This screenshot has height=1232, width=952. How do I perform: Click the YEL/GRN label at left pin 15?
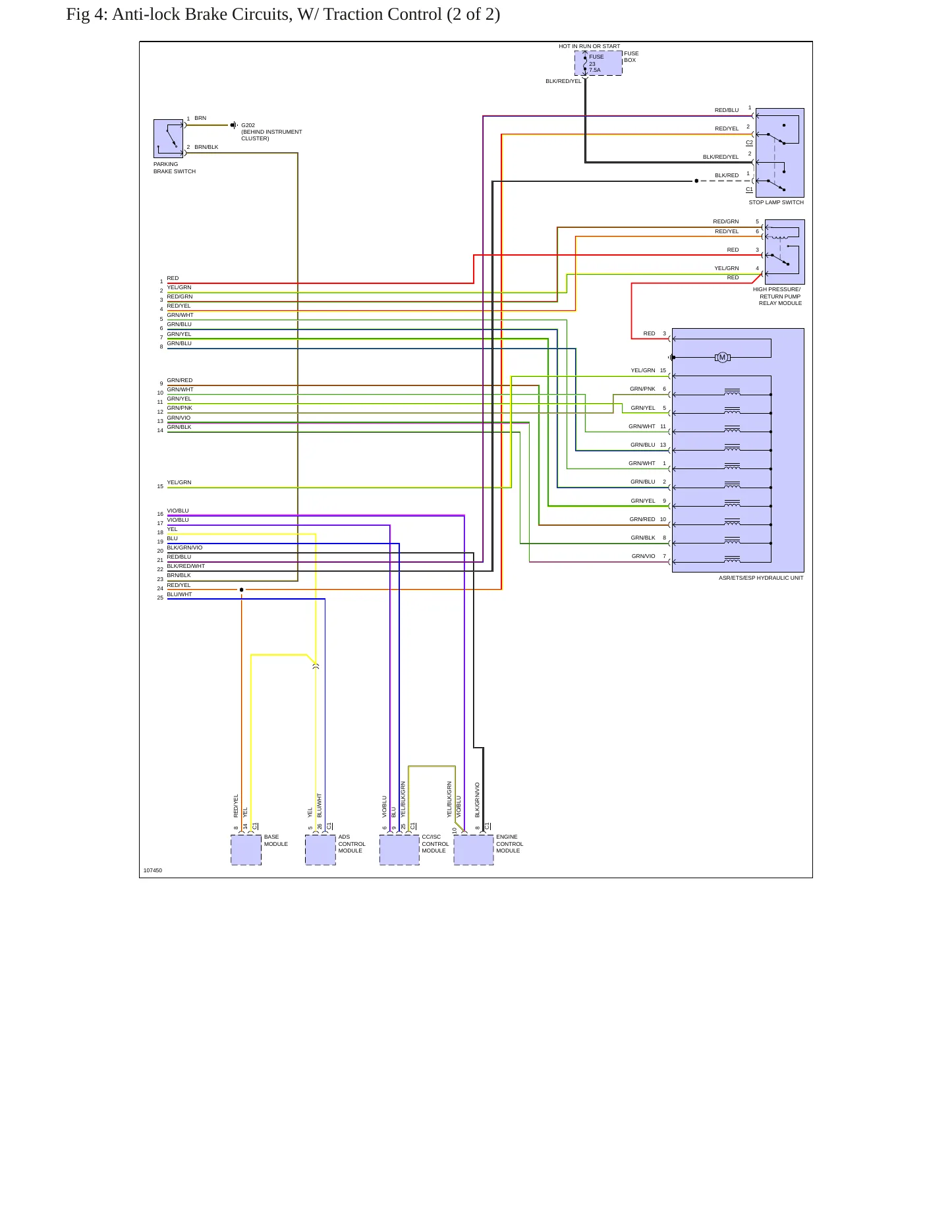[x=179, y=482]
